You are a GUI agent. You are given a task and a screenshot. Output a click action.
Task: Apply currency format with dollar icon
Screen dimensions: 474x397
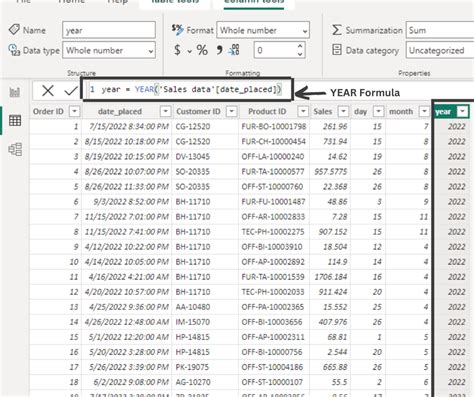point(177,50)
